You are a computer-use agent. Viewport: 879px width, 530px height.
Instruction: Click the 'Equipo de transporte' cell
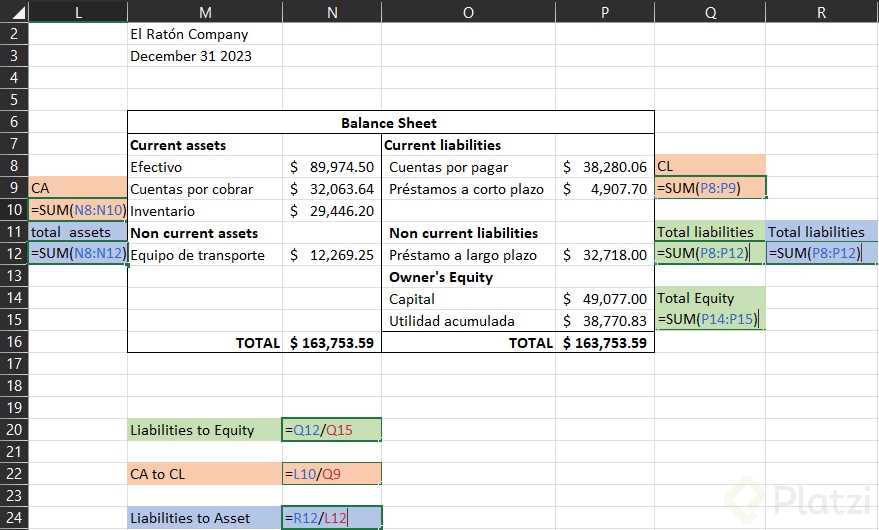pos(205,255)
